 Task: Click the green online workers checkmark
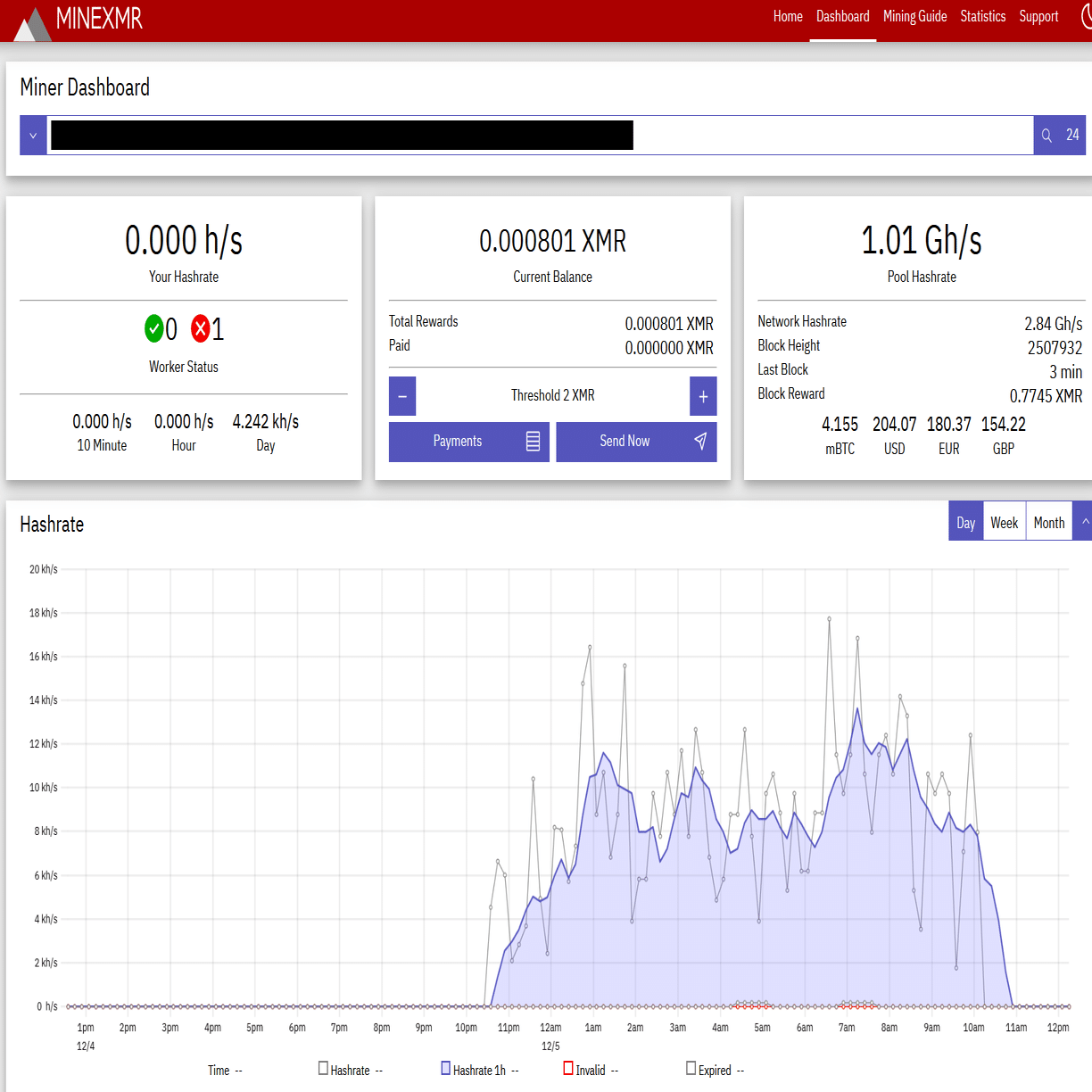coord(154,328)
